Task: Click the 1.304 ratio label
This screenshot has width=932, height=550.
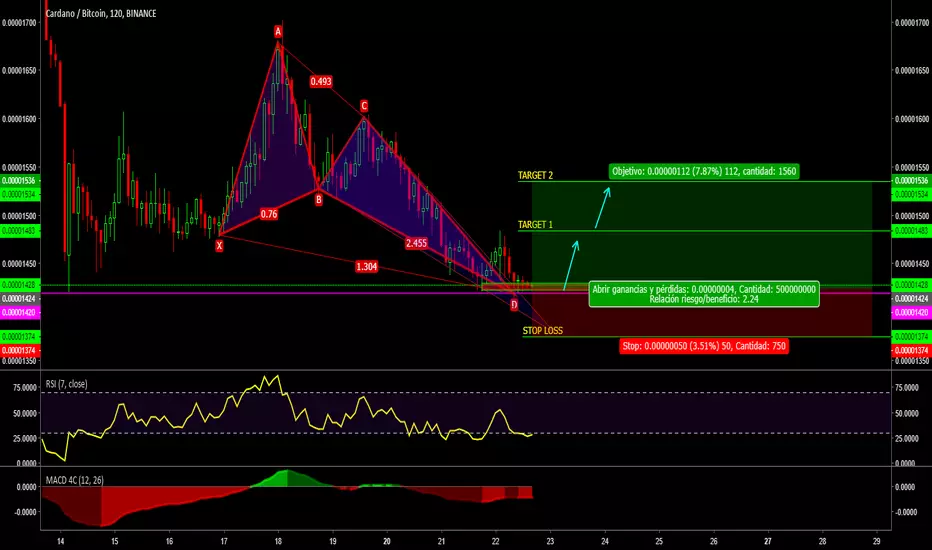Action: coord(366,266)
